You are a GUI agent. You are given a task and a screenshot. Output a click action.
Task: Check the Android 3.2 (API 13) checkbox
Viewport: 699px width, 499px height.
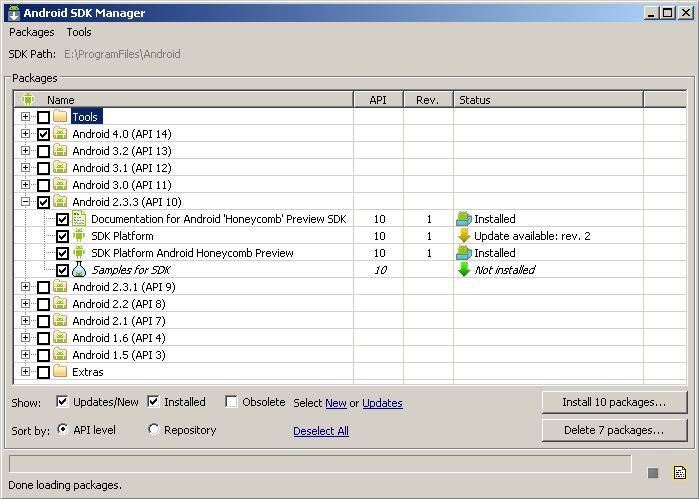tap(43, 151)
